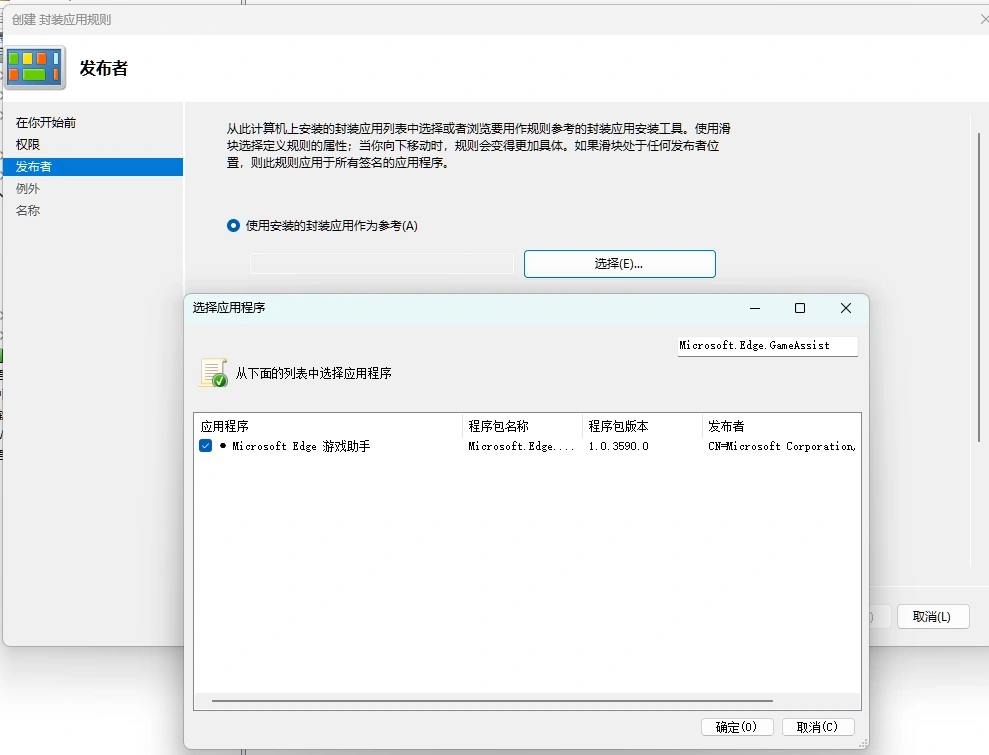Click the 选择(E)... button

click(619, 264)
